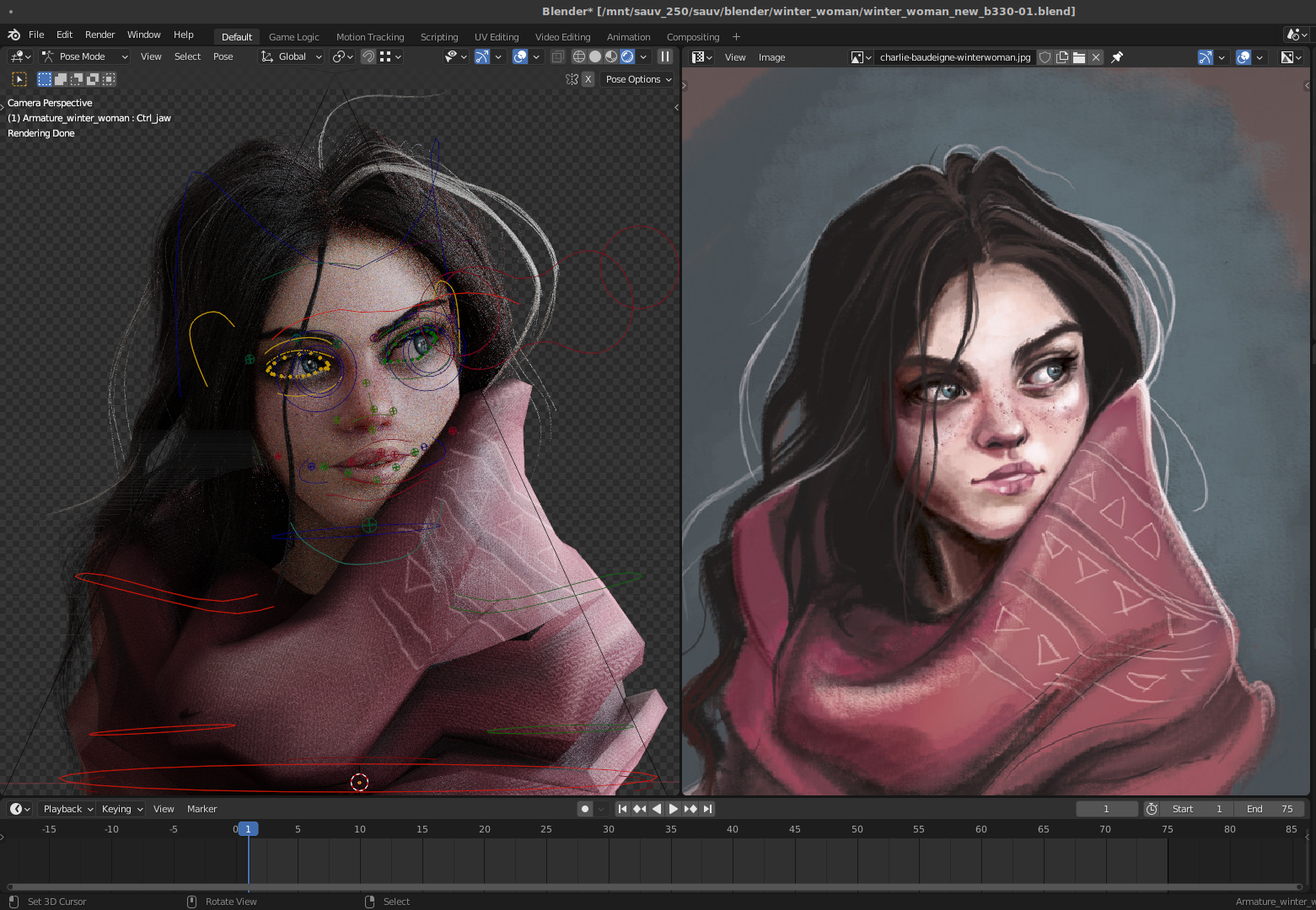Click the Blender logo icon
1316x910 pixels.
click(13, 35)
